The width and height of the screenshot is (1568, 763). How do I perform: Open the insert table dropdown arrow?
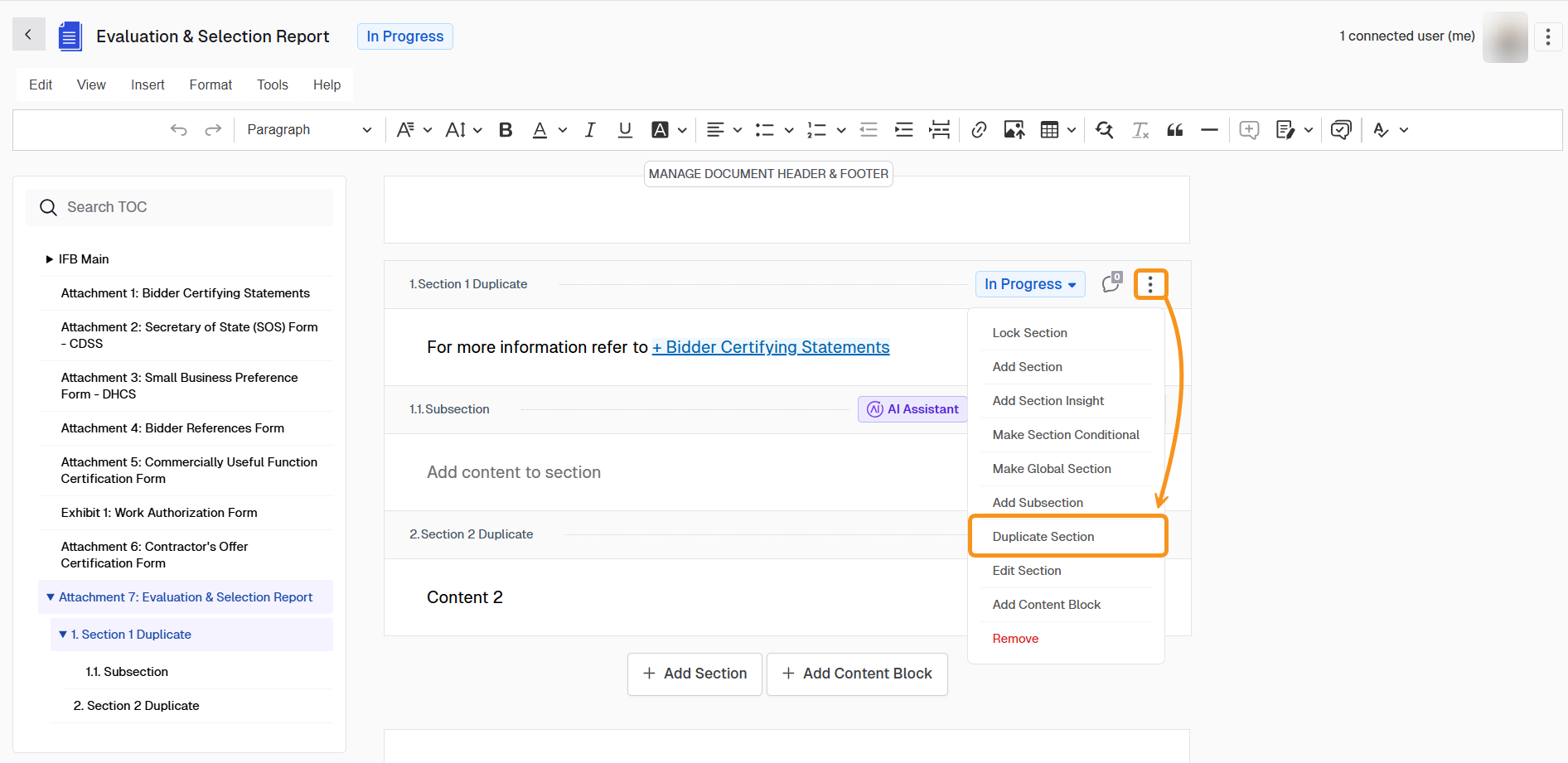[x=1072, y=130]
